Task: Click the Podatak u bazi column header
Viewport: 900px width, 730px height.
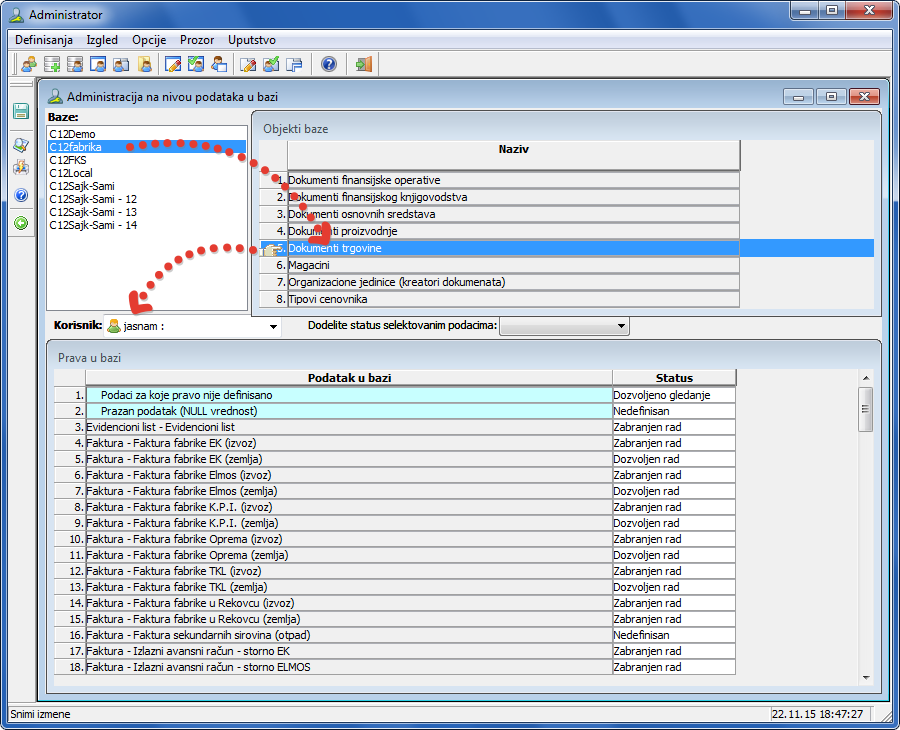Action: click(349, 378)
